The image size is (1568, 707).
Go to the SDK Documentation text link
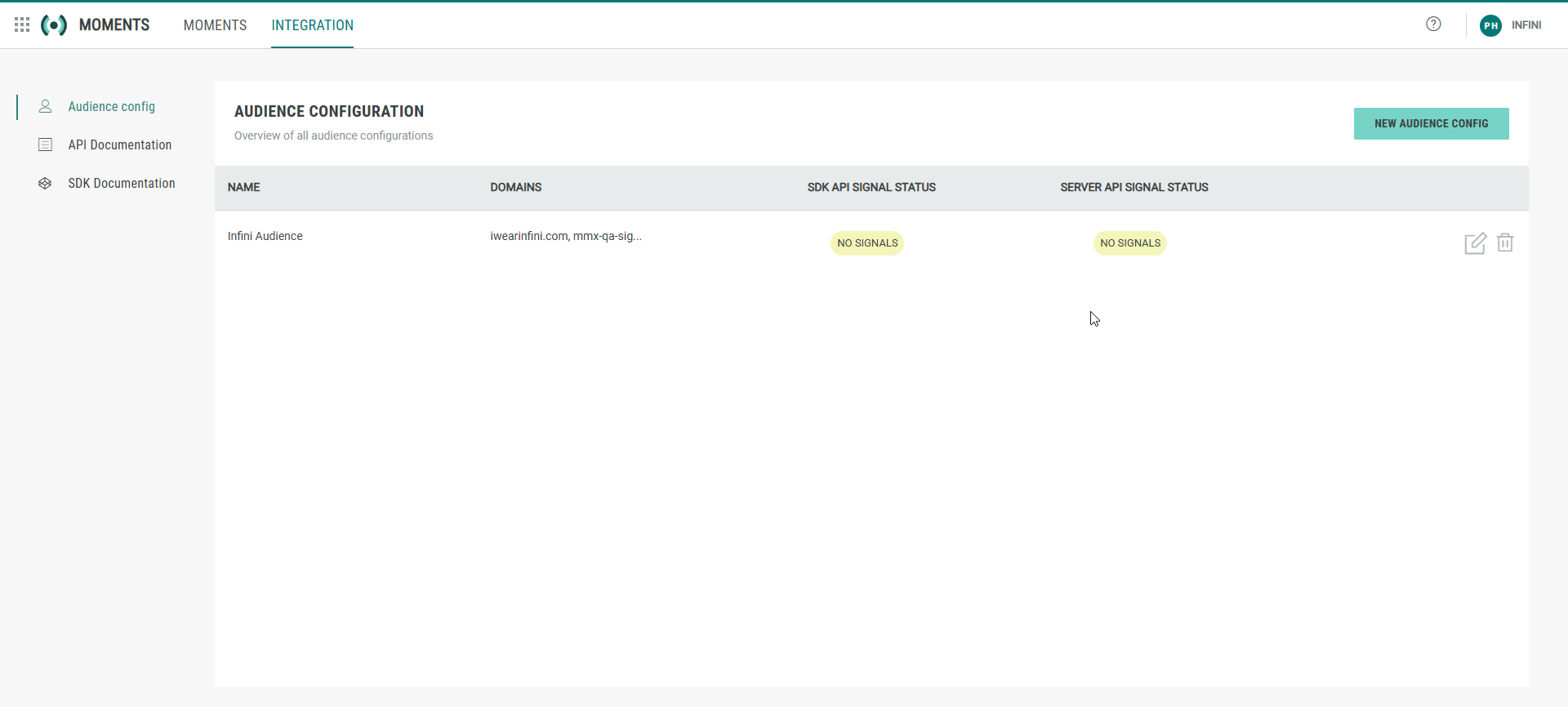tap(122, 184)
